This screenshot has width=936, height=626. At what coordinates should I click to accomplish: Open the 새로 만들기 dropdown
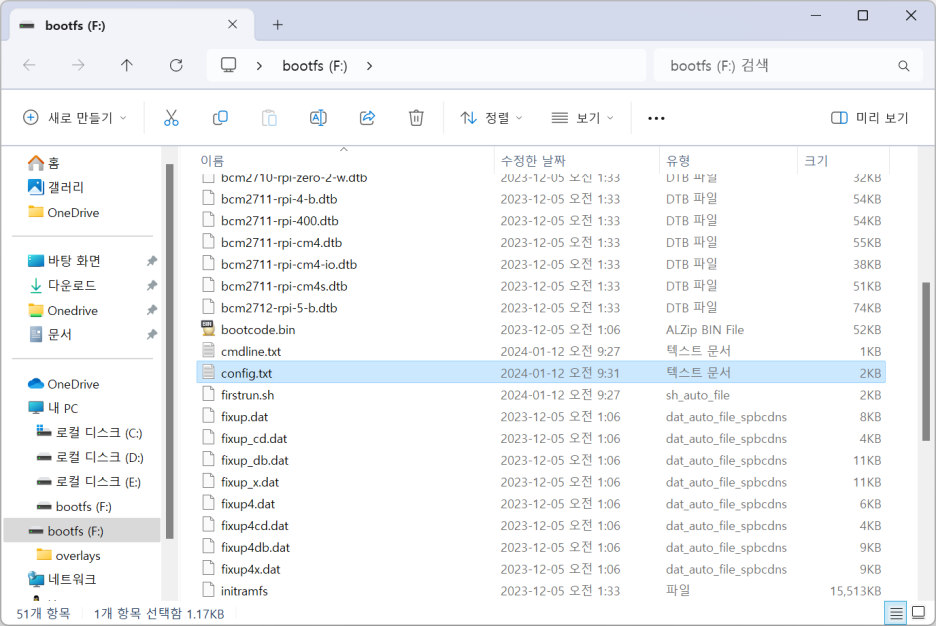(x=75, y=118)
